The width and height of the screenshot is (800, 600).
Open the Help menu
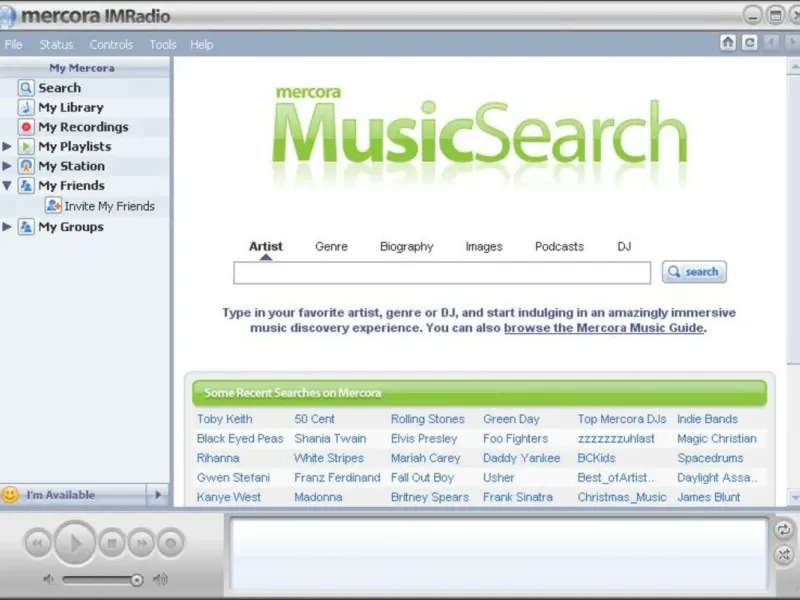(201, 44)
